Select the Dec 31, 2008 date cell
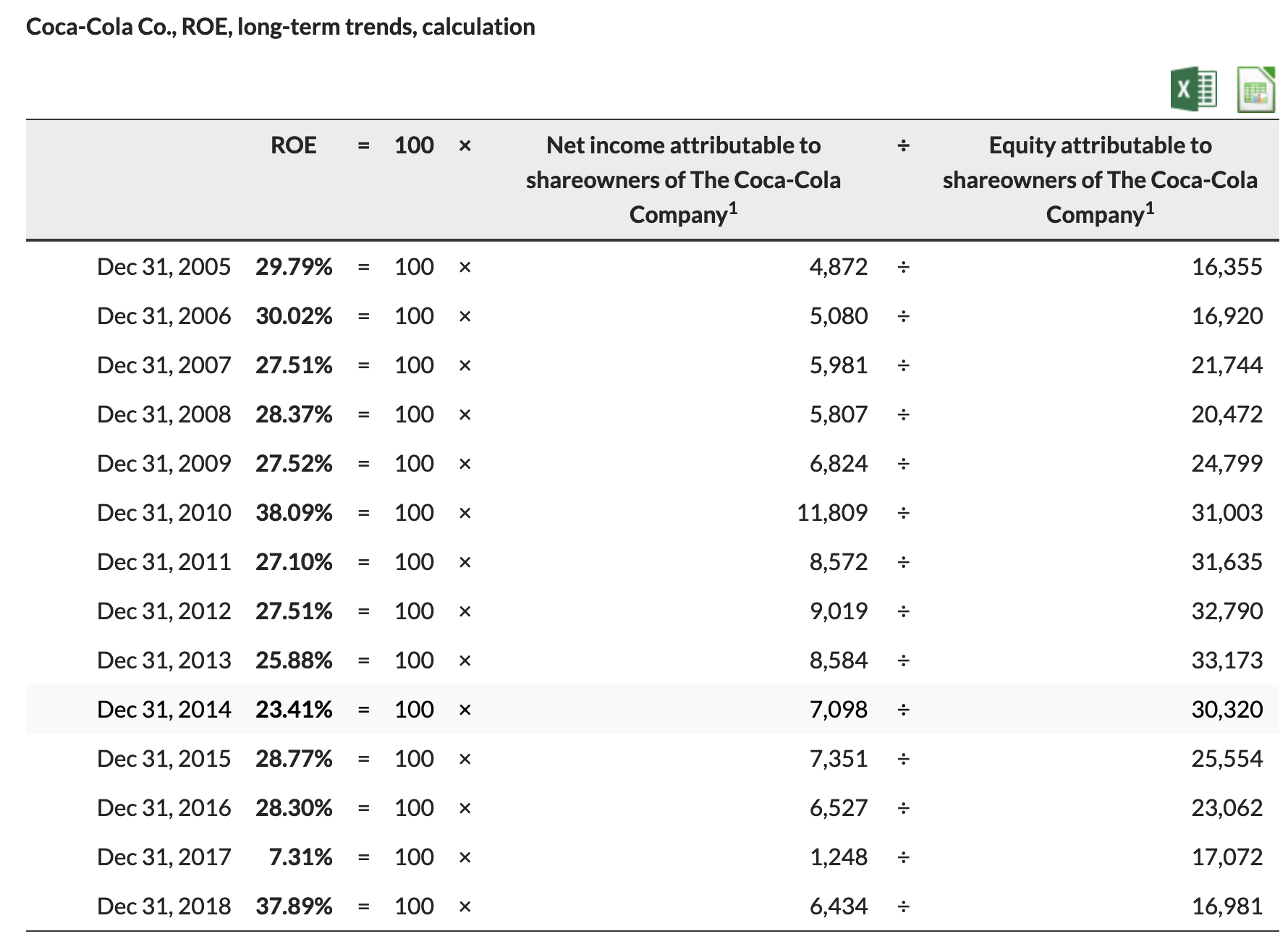Screen dimensions: 1288x939 [x=164, y=415]
